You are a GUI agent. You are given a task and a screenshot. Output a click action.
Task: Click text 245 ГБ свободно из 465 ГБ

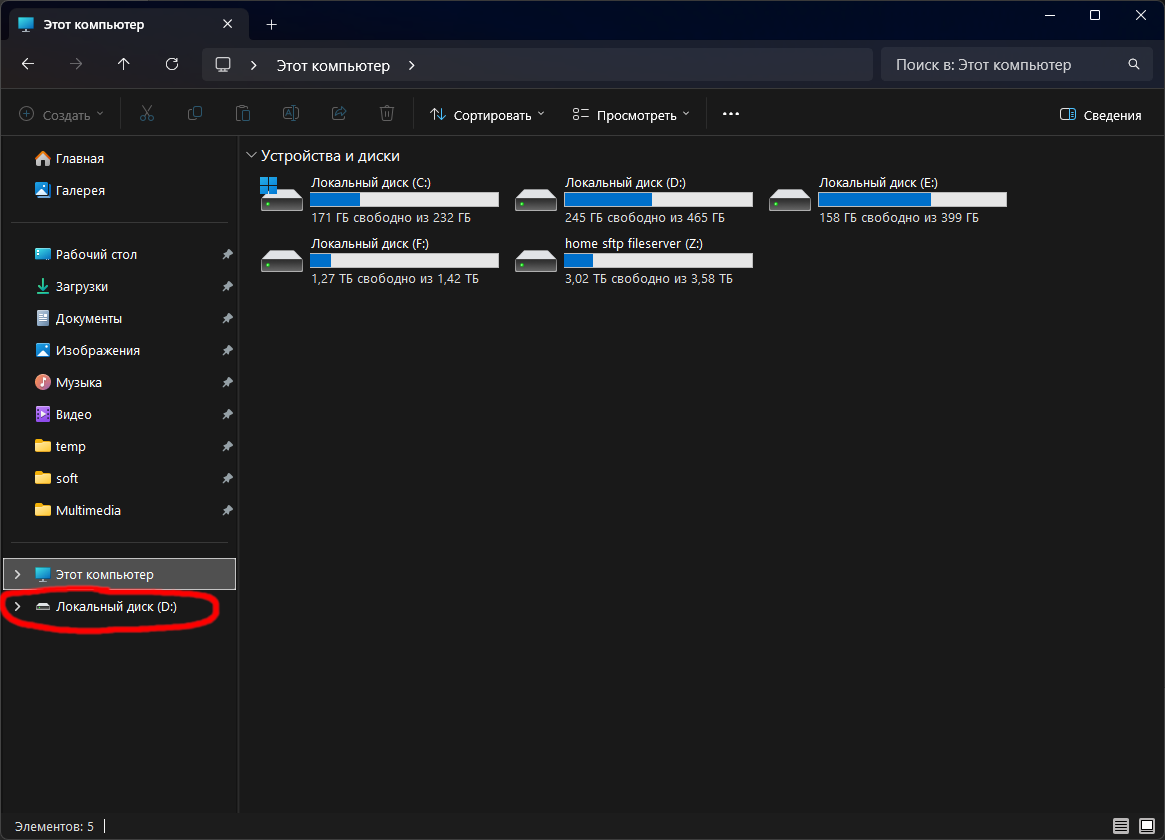(645, 218)
